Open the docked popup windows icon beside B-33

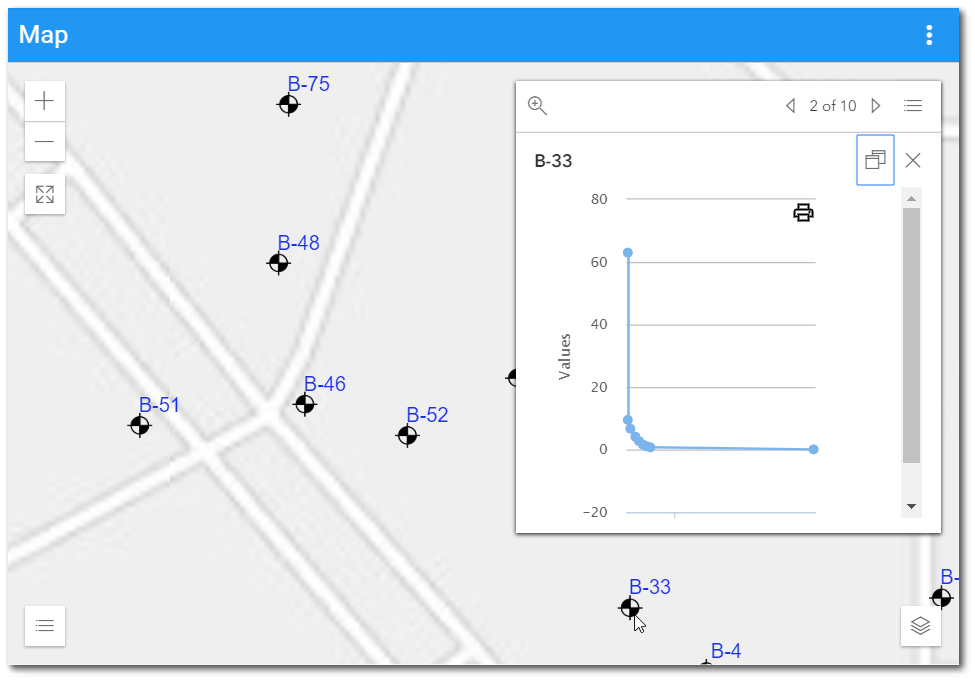point(876,160)
